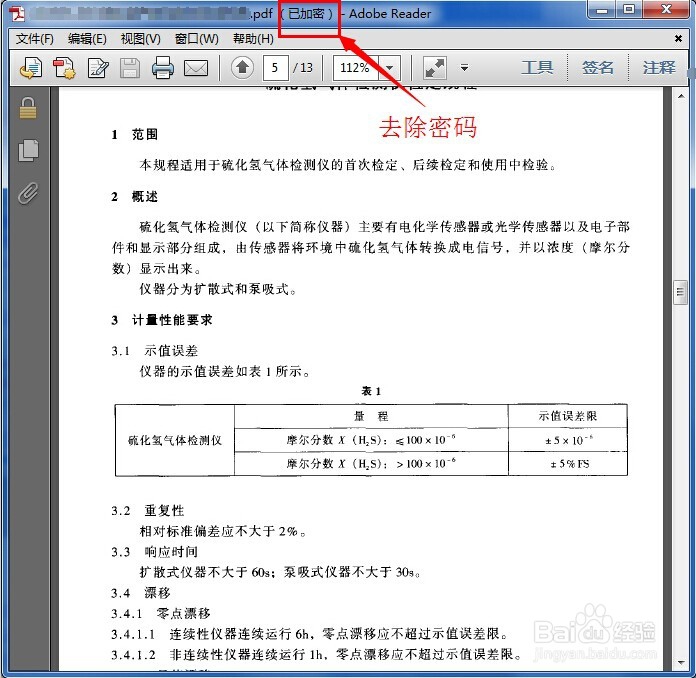Open page thumbnails panel icon

pos(28,150)
